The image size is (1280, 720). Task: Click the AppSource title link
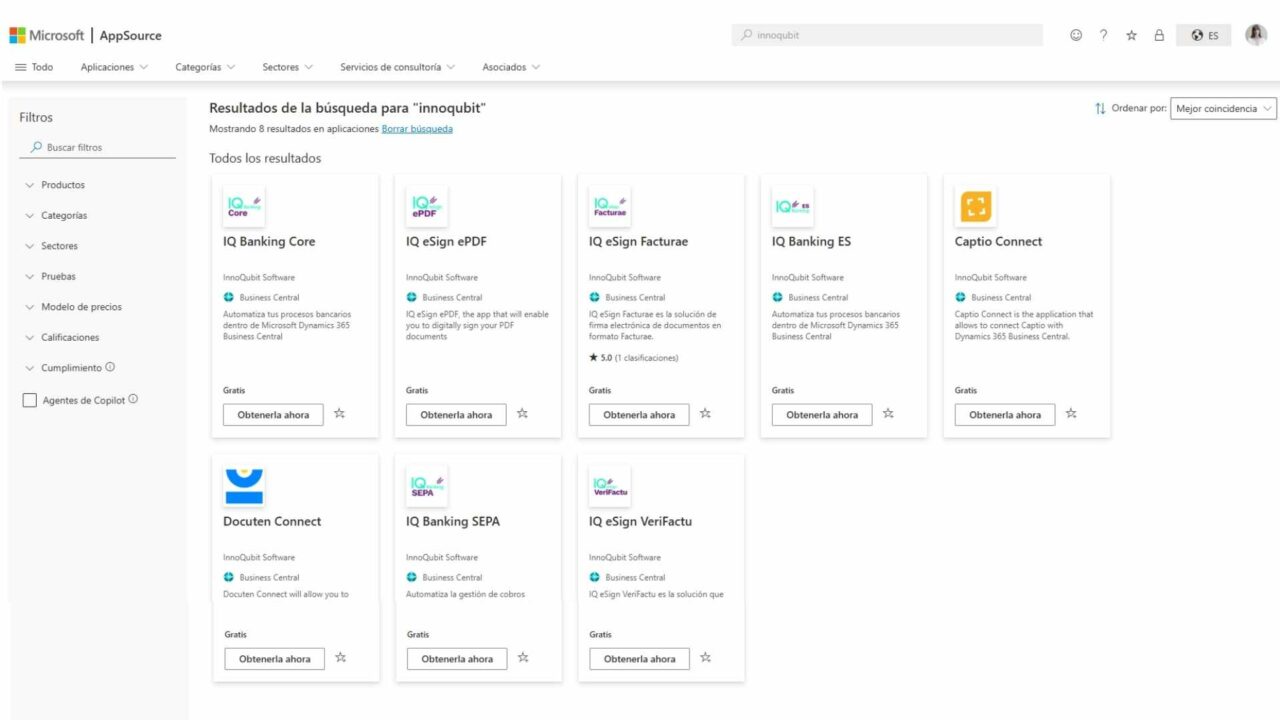[x=130, y=35]
